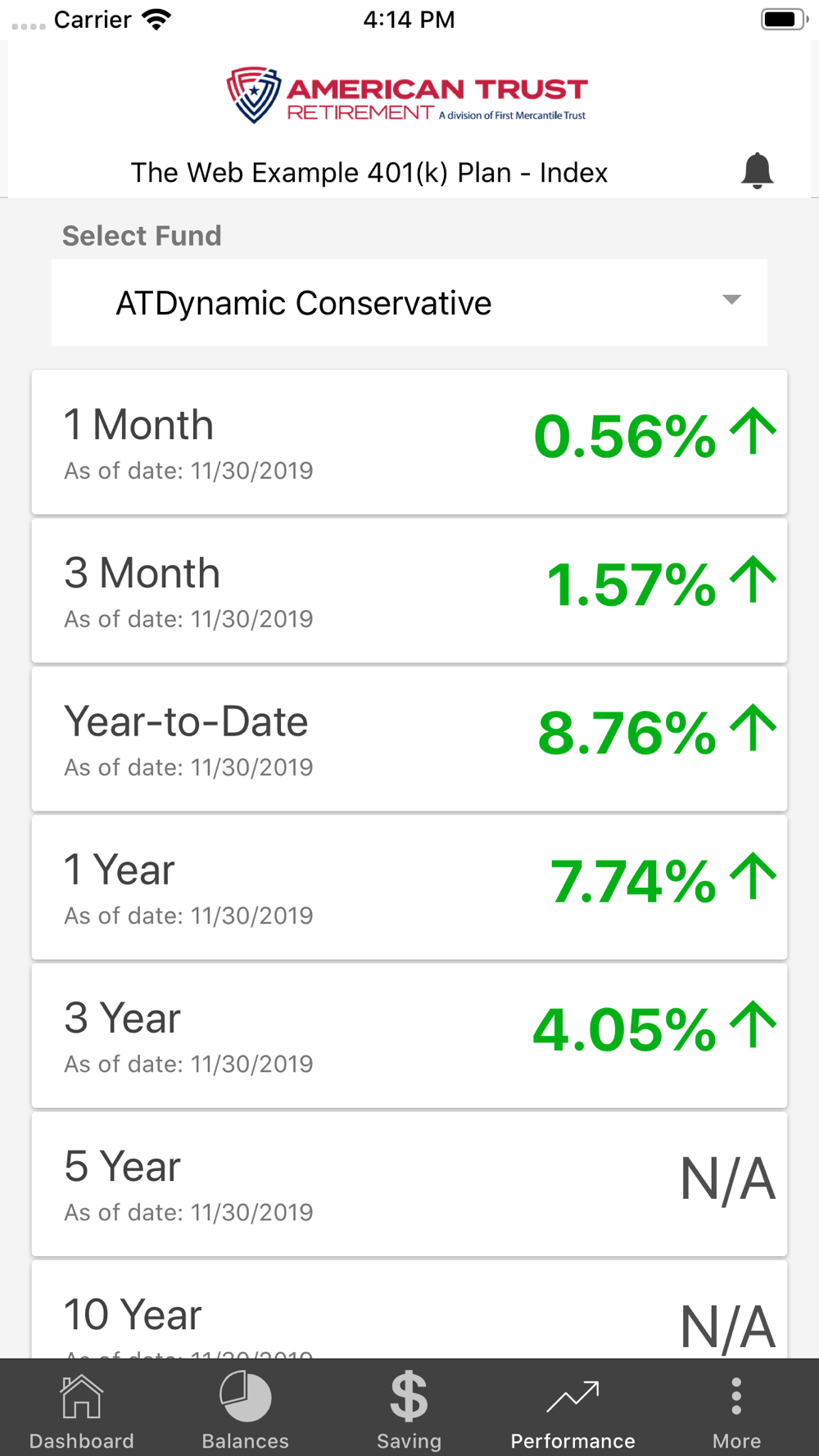The height and width of the screenshot is (1456, 819).
Task: Select the 3 Month performance card
Action: point(409,590)
